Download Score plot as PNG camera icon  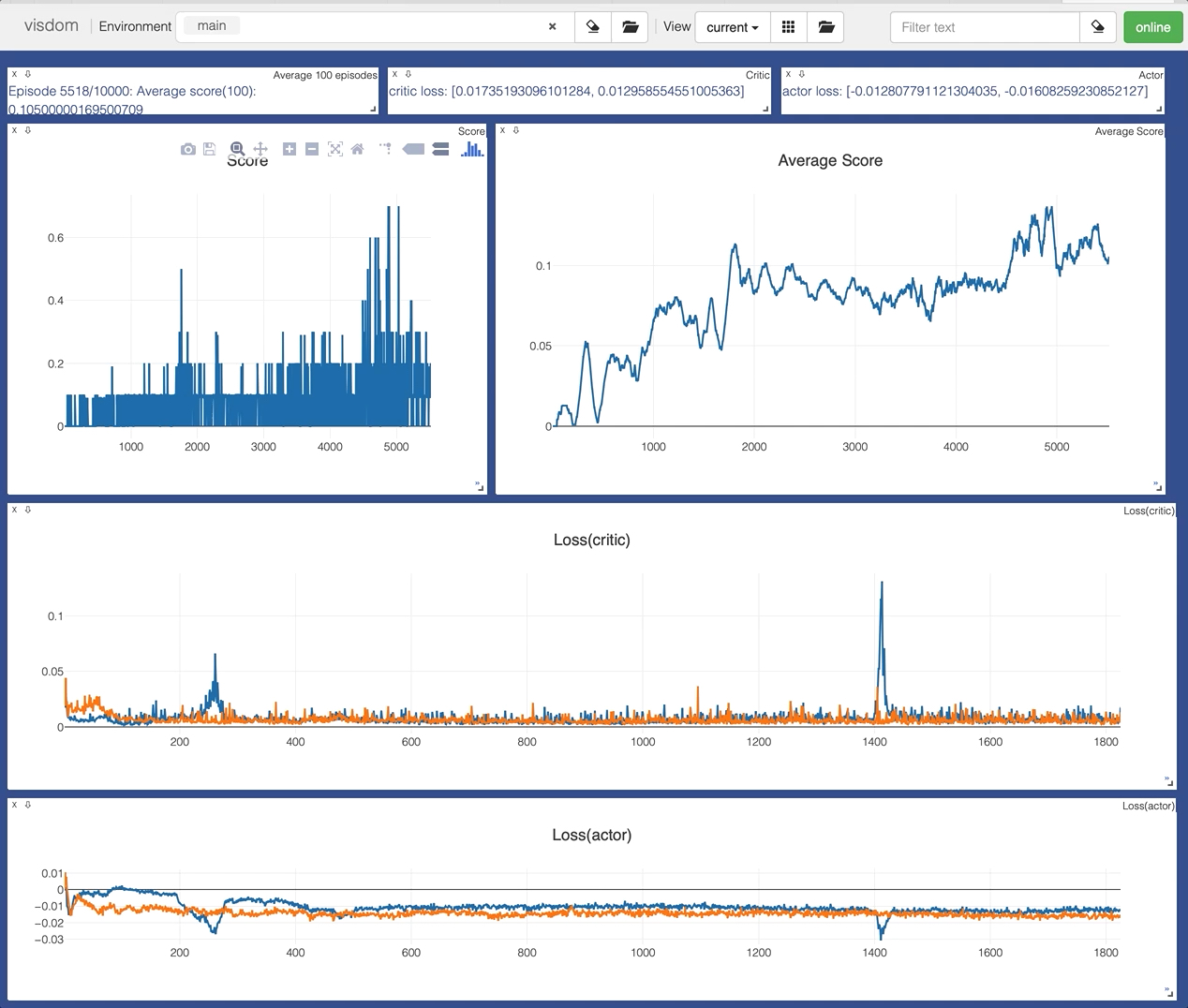click(x=188, y=149)
